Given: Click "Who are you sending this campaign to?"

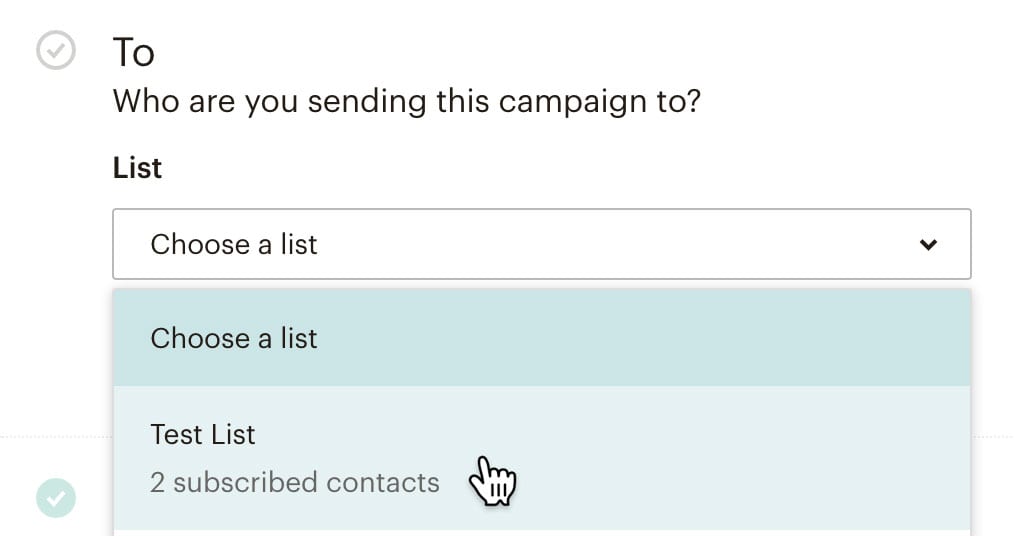Looking at the screenshot, I should 406,101.
